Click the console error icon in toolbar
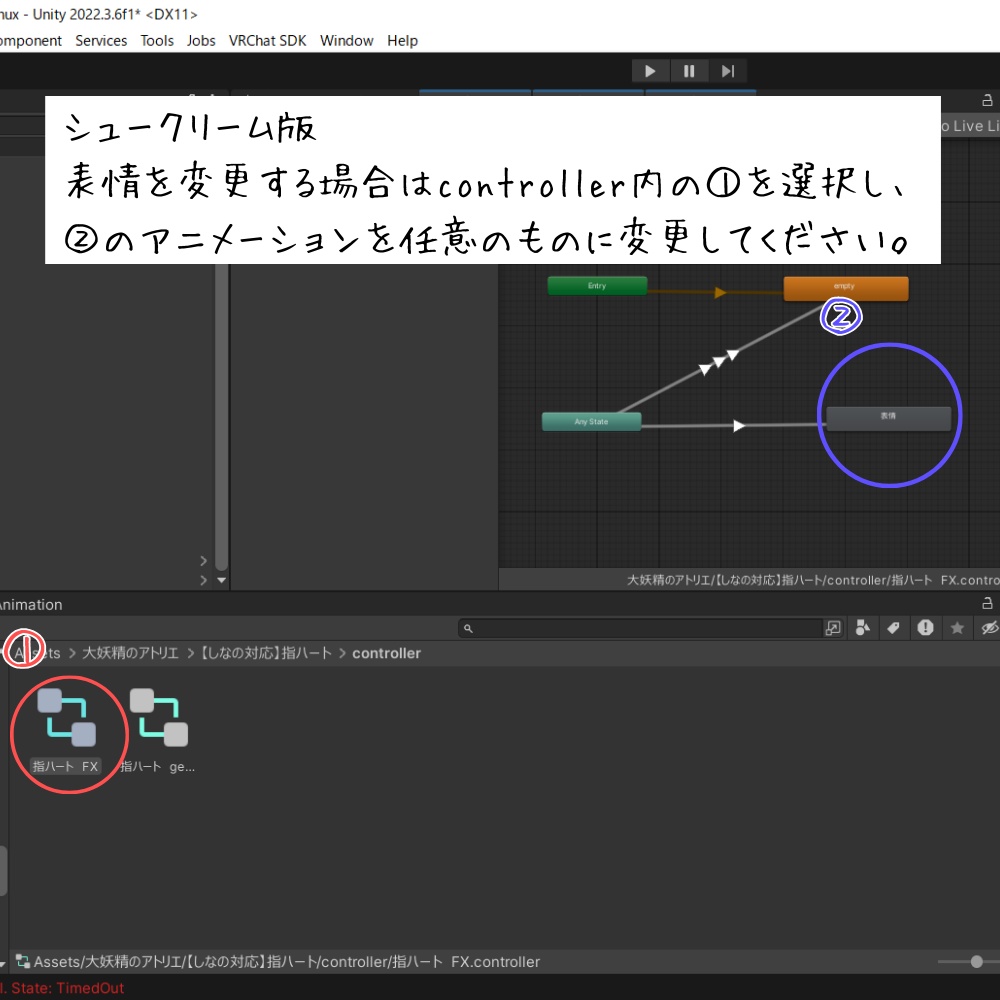This screenshot has width=1000, height=1000. pos(923,627)
